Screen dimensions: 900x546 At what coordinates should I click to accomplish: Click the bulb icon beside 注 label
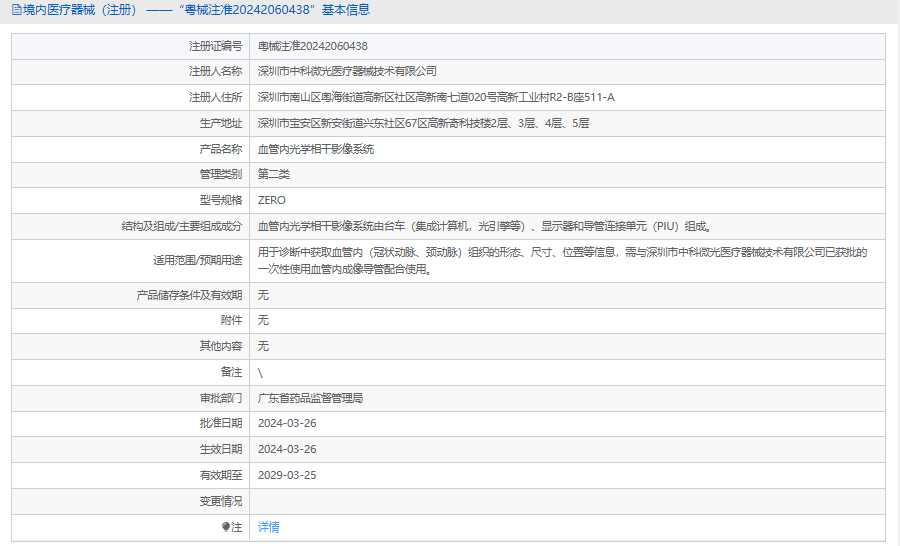[x=226, y=527]
